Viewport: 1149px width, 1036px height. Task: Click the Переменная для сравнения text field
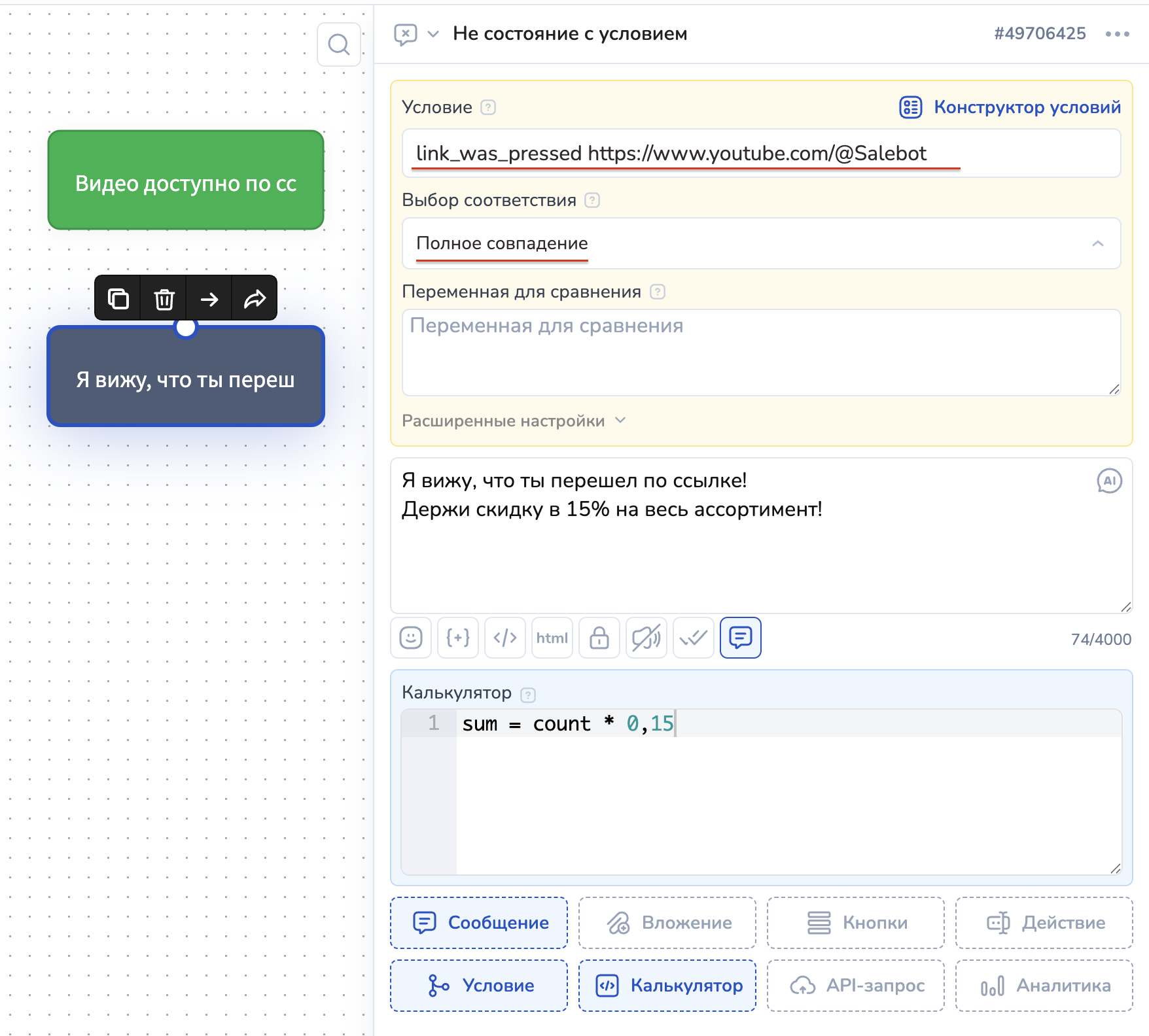click(x=761, y=353)
